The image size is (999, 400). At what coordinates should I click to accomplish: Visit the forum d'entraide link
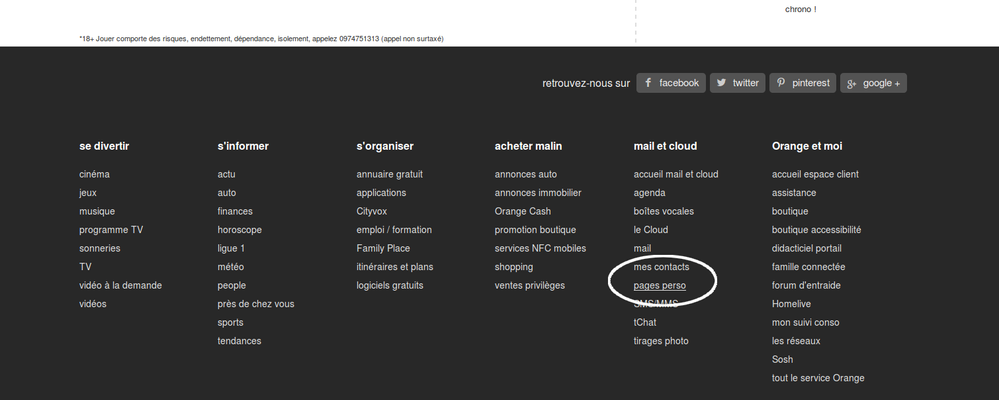pos(806,285)
